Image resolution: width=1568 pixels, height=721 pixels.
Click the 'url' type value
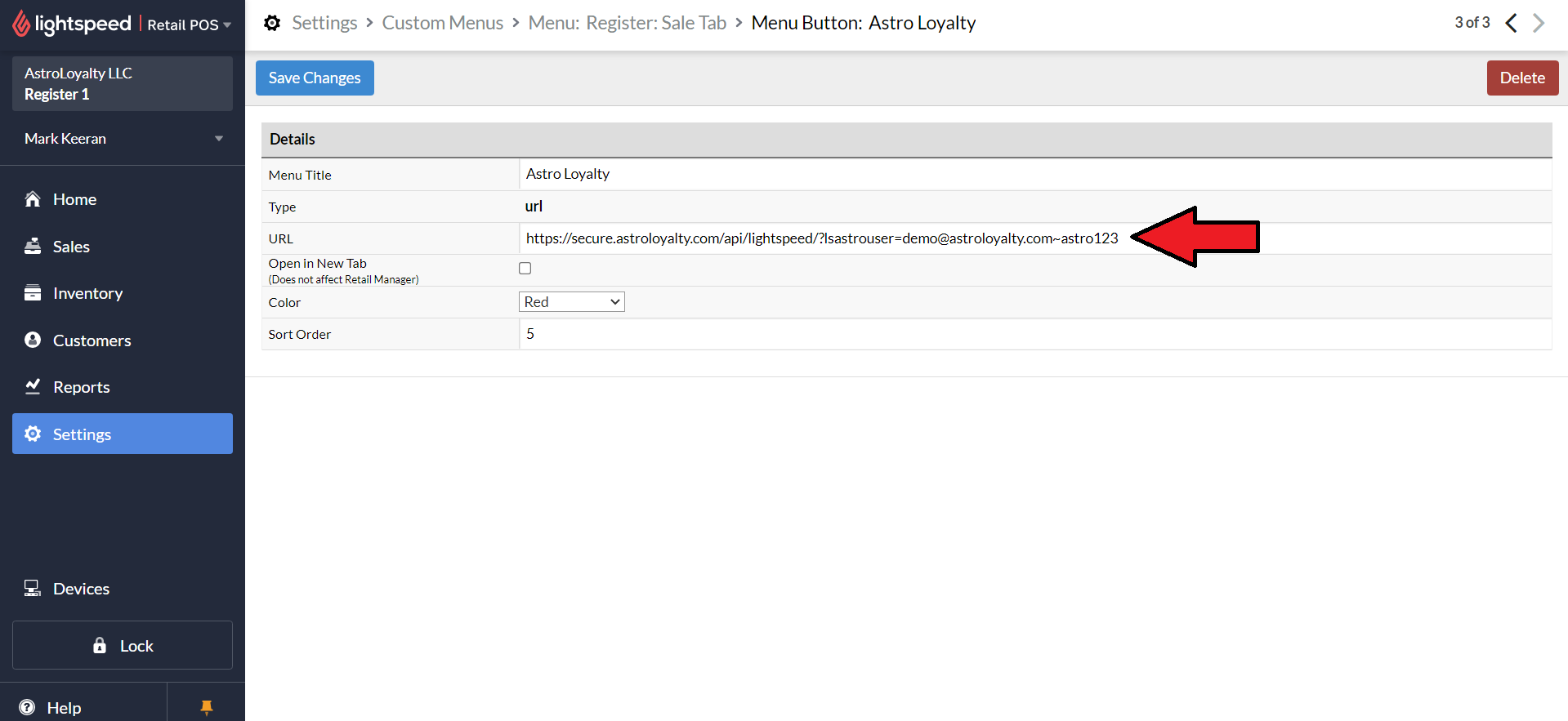[x=534, y=207]
